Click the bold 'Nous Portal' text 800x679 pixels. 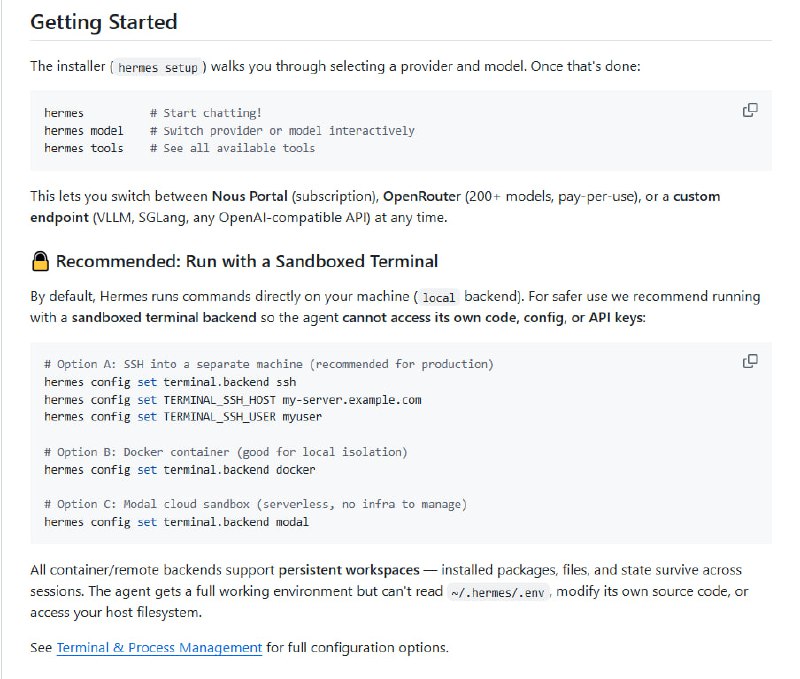coord(251,196)
